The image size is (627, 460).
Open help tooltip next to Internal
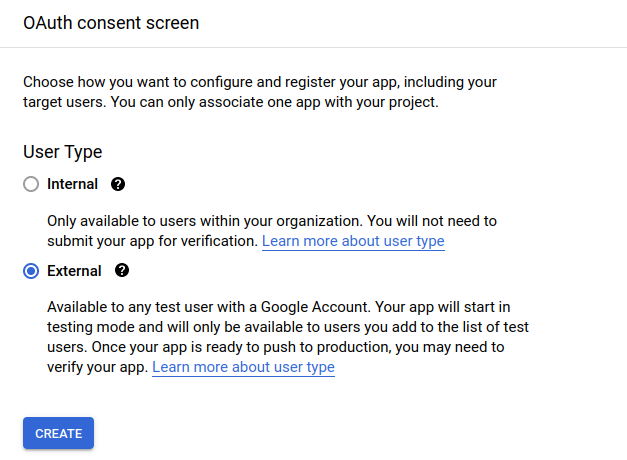118,184
